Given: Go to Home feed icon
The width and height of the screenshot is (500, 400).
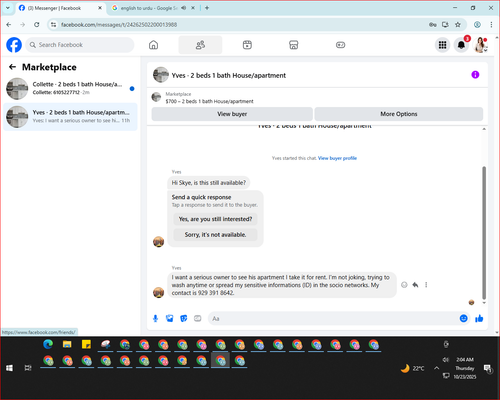Looking at the screenshot, I should (x=153, y=45).
